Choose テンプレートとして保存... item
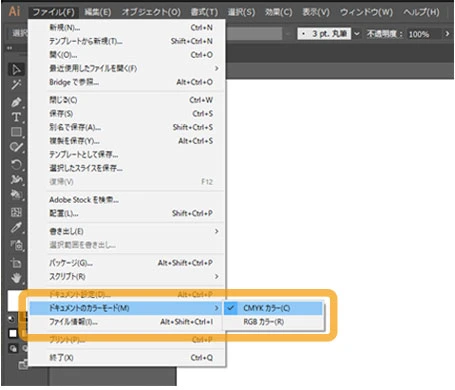The width and height of the screenshot is (455, 390). click(127, 155)
